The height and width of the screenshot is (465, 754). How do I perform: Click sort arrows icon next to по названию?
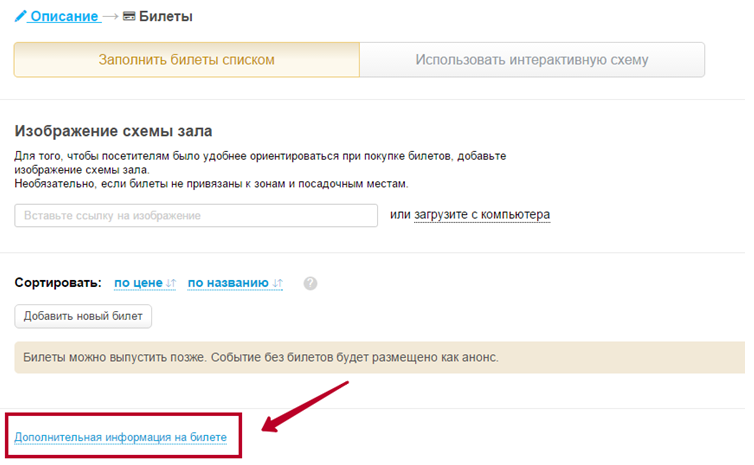pyautogui.click(x=277, y=283)
